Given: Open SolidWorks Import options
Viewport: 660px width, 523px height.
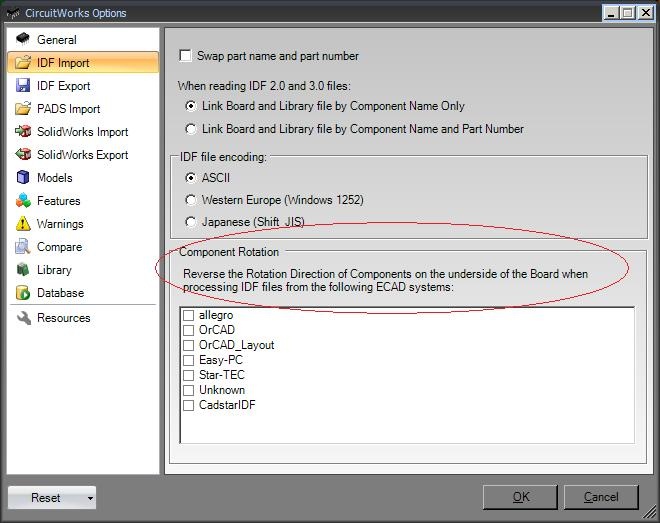Looking at the screenshot, I should (x=83, y=131).
